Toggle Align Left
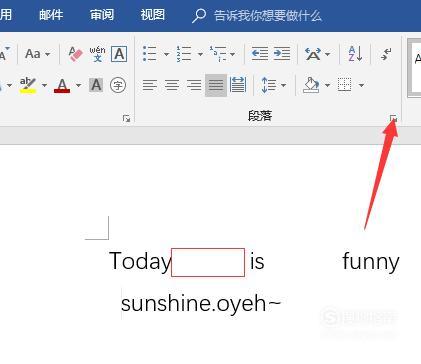Viewport: 421px width, 364px height. point(150,85)
